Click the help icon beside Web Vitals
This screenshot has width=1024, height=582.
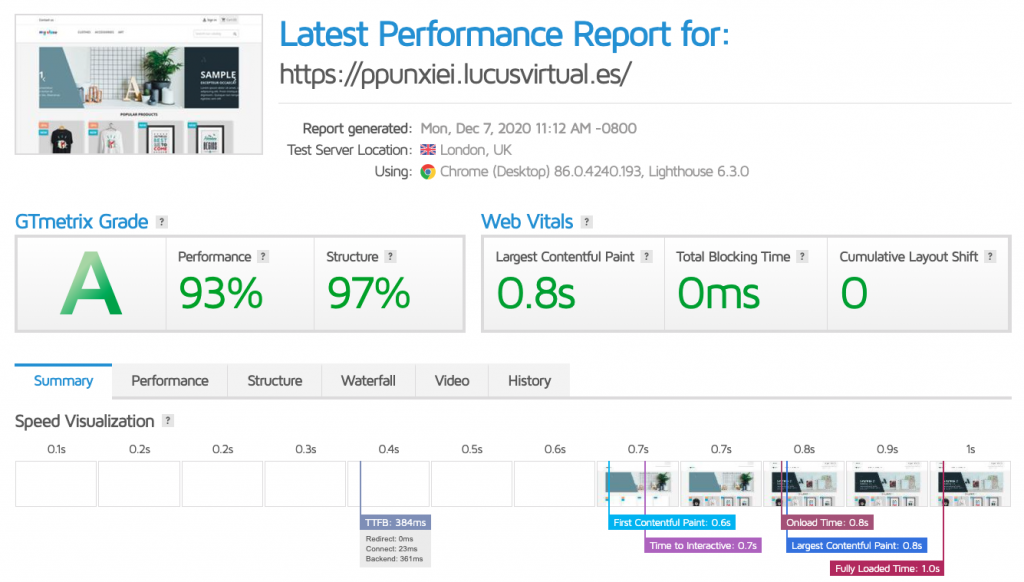[587, 222]
